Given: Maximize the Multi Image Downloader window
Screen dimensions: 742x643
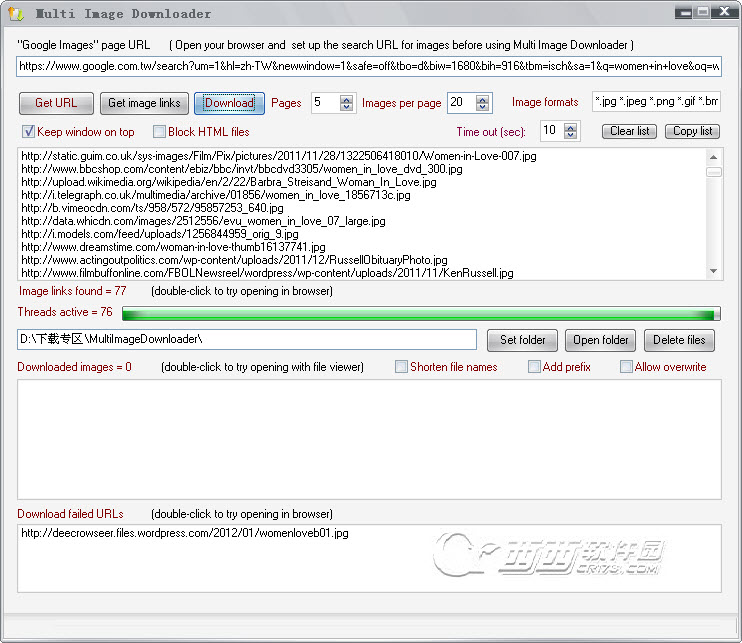Looking at the screenshot, I should (703, 12).
